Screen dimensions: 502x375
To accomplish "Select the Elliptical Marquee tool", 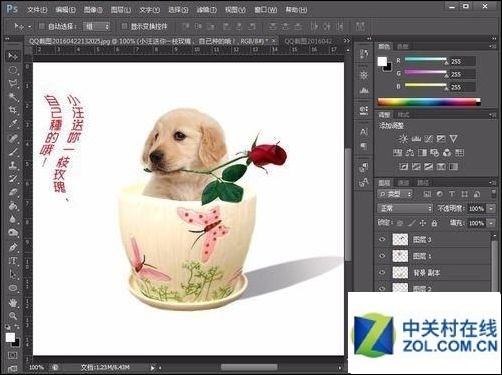I will 13,70.
